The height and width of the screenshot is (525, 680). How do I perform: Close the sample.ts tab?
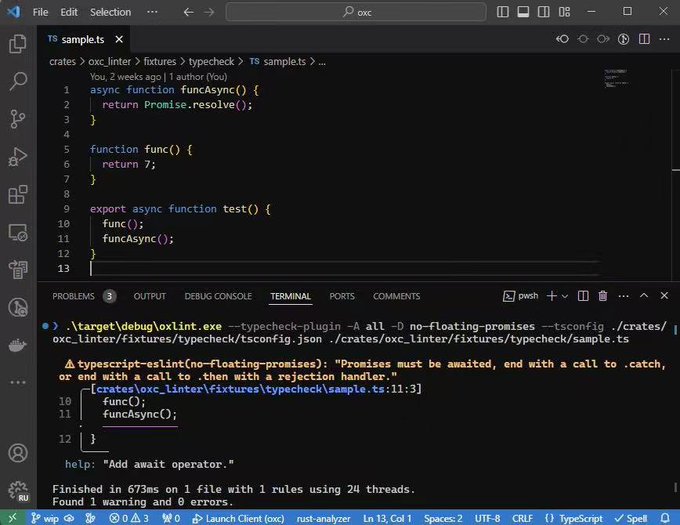click(119, 39)
